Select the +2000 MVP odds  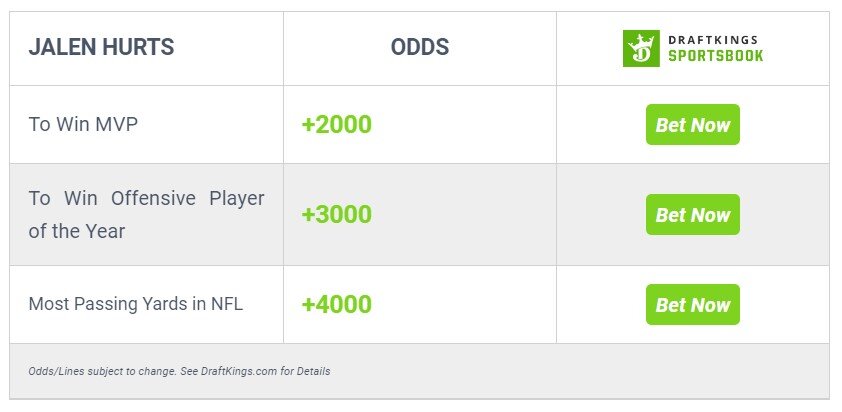coord(336,125)
